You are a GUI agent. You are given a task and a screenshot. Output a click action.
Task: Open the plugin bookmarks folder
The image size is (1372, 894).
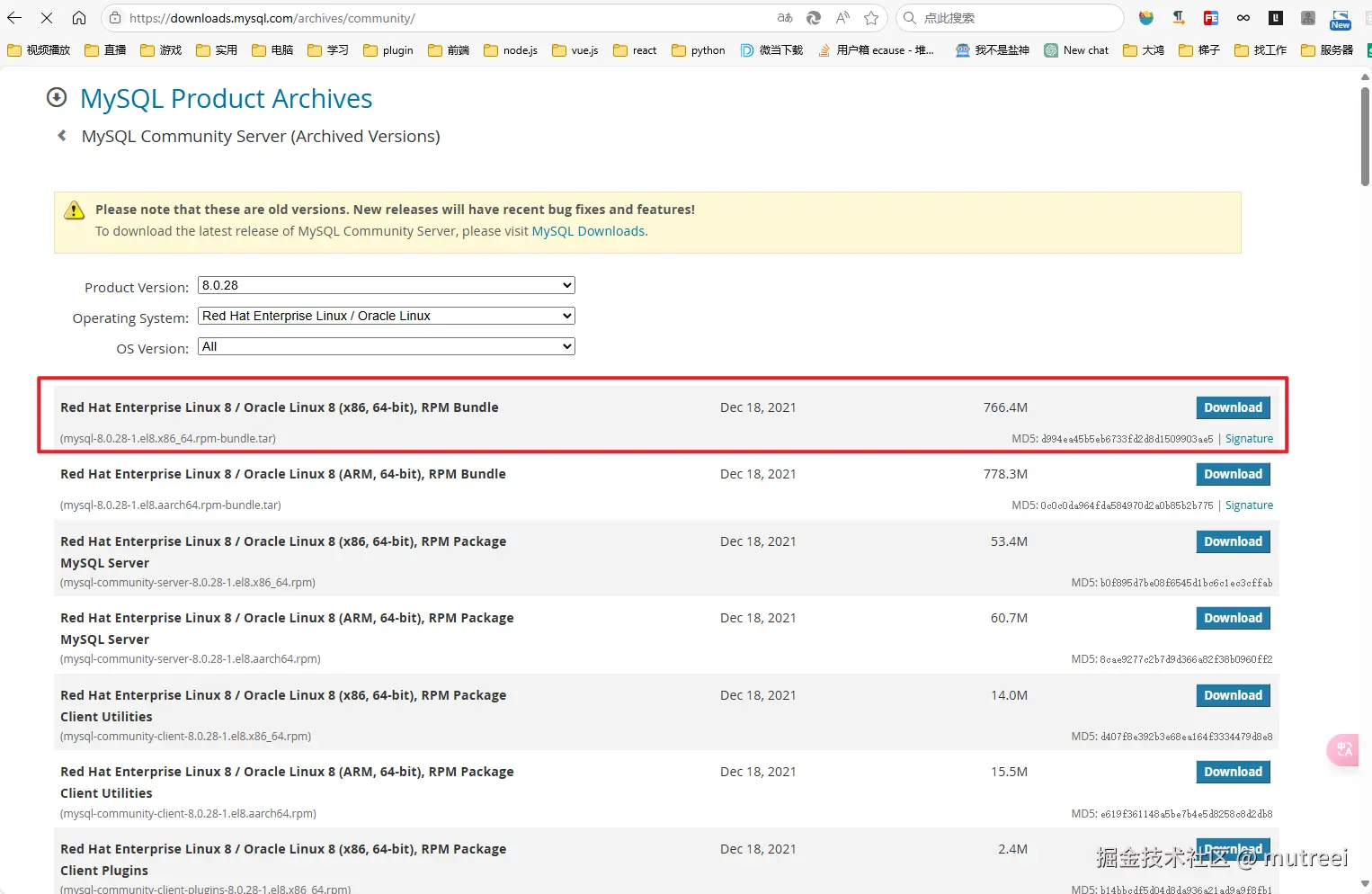pos(388,50)
